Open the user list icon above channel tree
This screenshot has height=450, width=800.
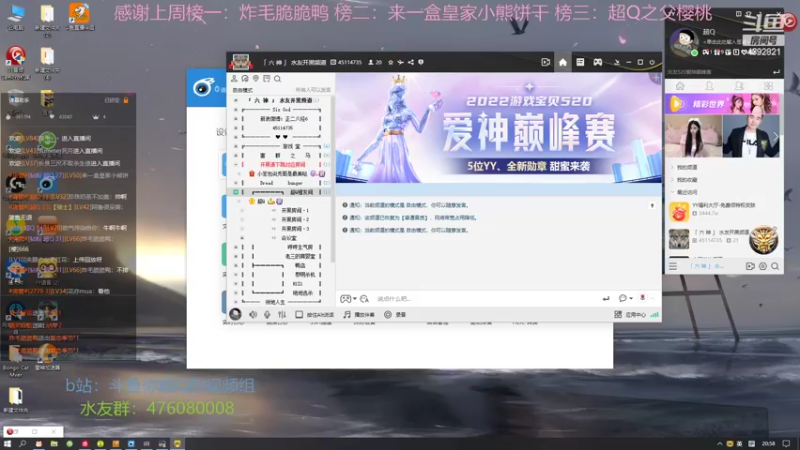234,79
